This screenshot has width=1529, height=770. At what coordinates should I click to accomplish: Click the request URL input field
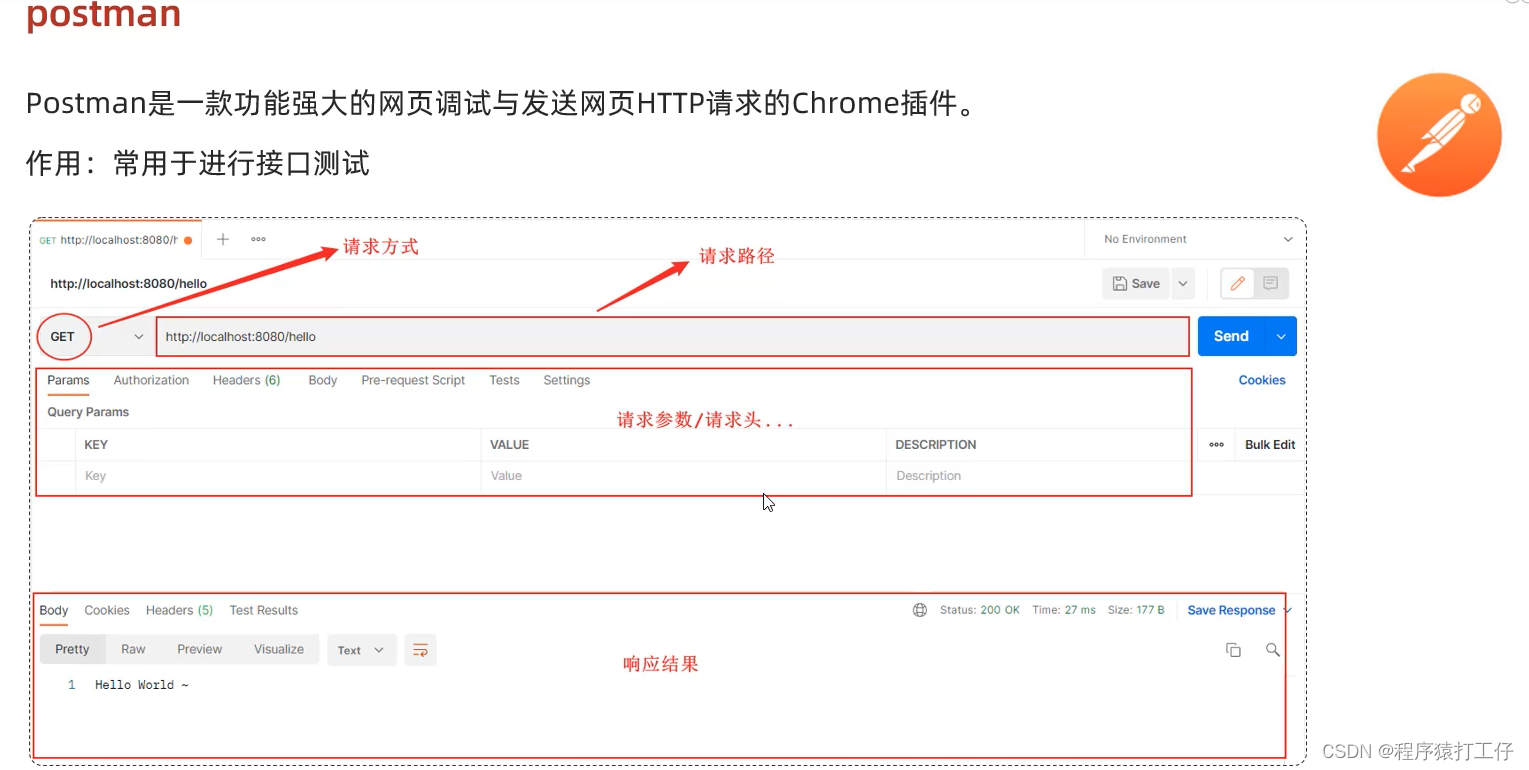click(x=673, y=337)
